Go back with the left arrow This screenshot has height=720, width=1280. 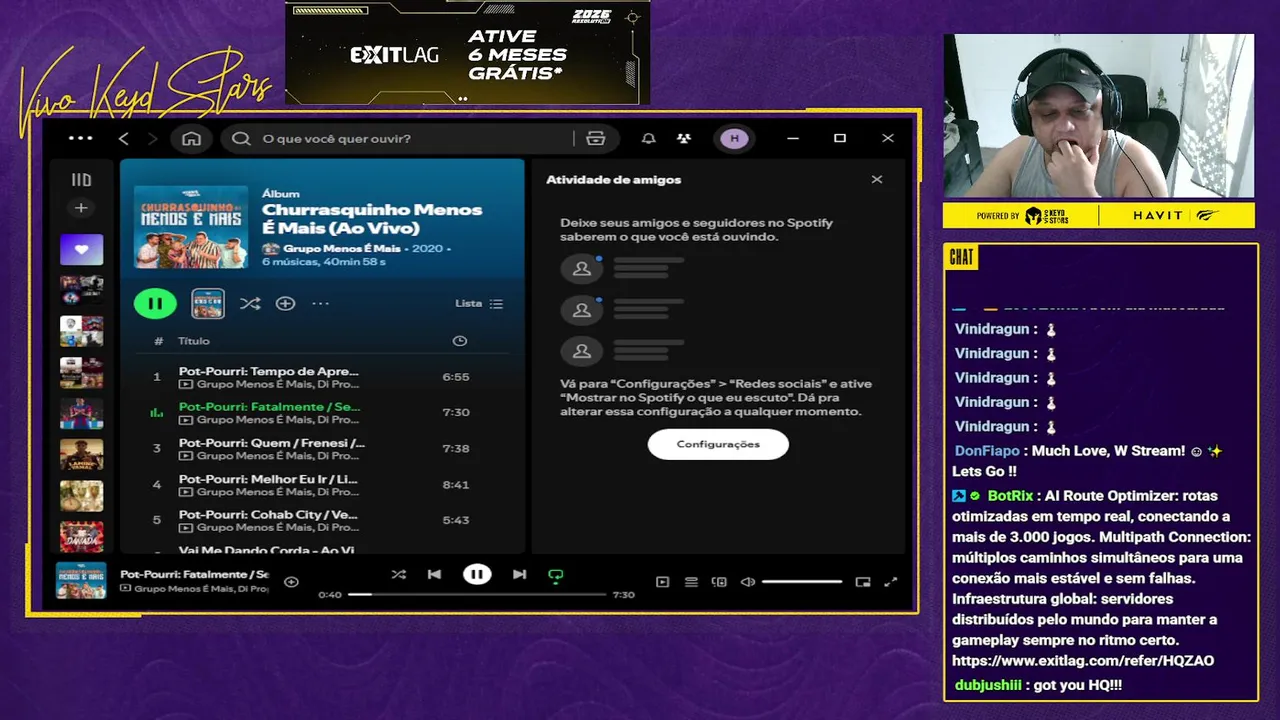(x=124, y=138)
